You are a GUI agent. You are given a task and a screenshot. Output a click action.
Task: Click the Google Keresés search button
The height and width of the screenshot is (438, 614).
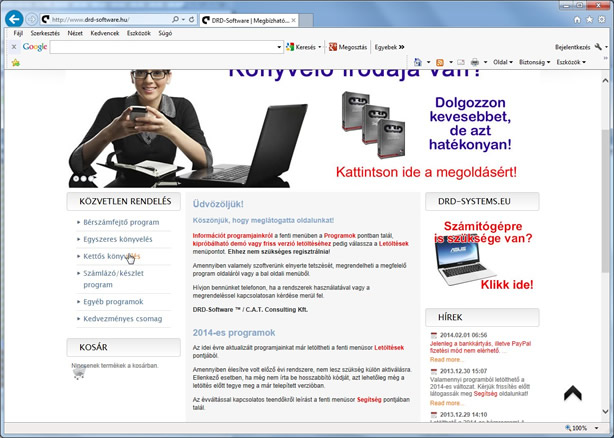(301, 47)
